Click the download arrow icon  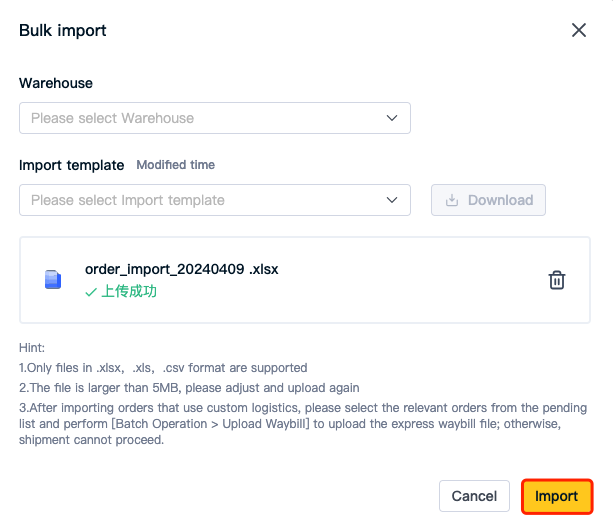click(452, 200)
